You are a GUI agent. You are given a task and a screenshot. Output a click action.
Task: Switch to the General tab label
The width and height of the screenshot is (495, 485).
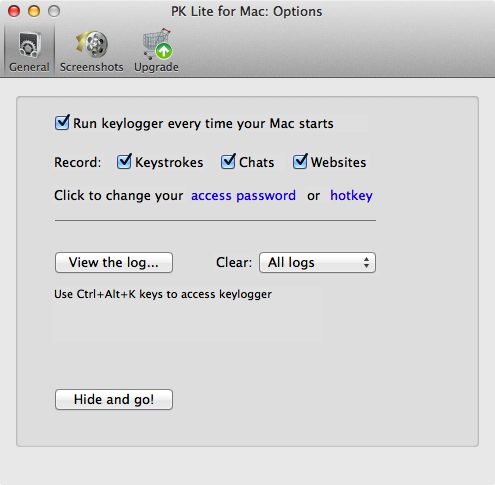coord(29,67)
